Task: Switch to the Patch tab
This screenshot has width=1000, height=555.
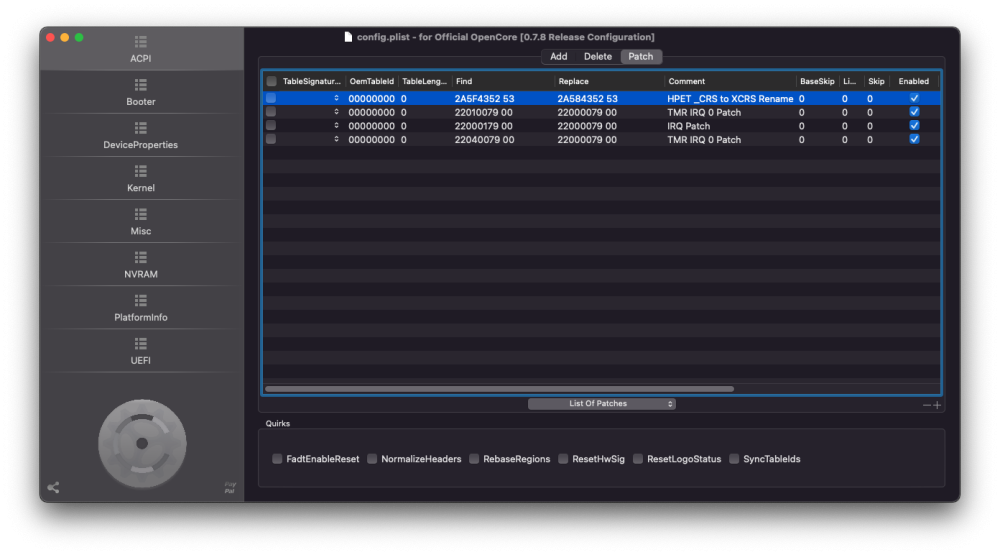Action: (x=641, y=56)
